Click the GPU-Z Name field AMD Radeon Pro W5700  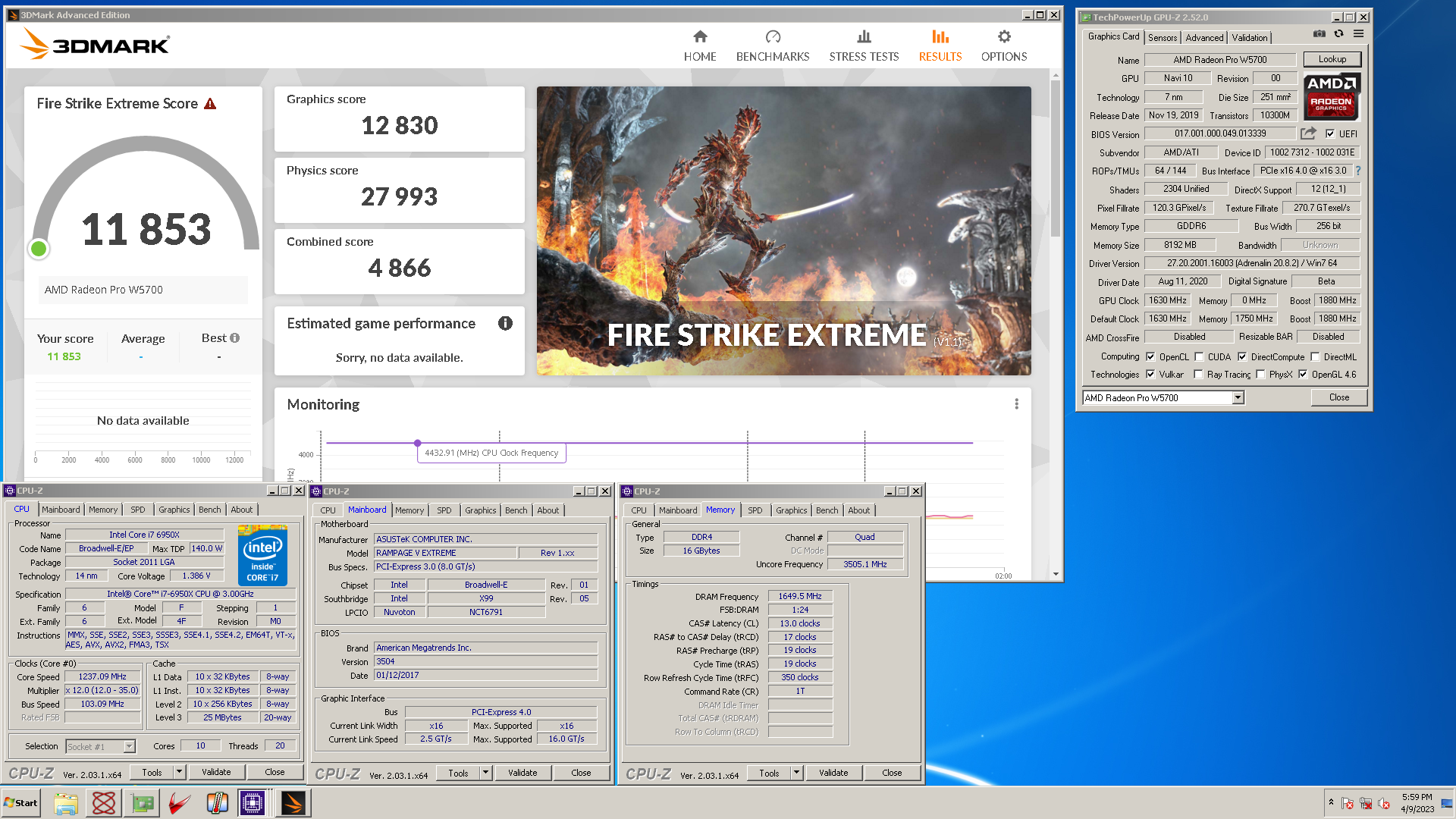pyautogui.click(x=1220, y=60)
